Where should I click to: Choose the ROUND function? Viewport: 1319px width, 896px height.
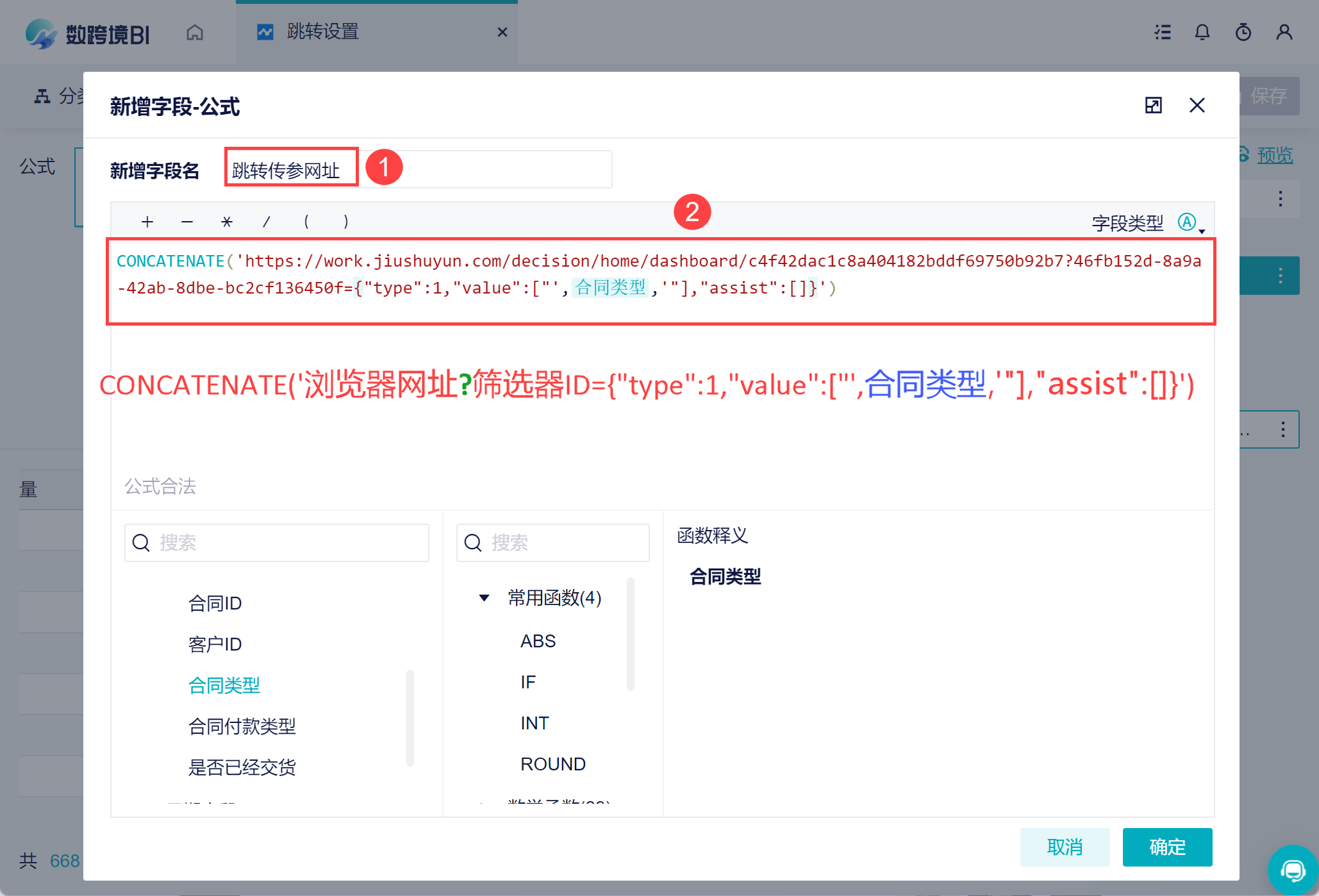point(552,764)
